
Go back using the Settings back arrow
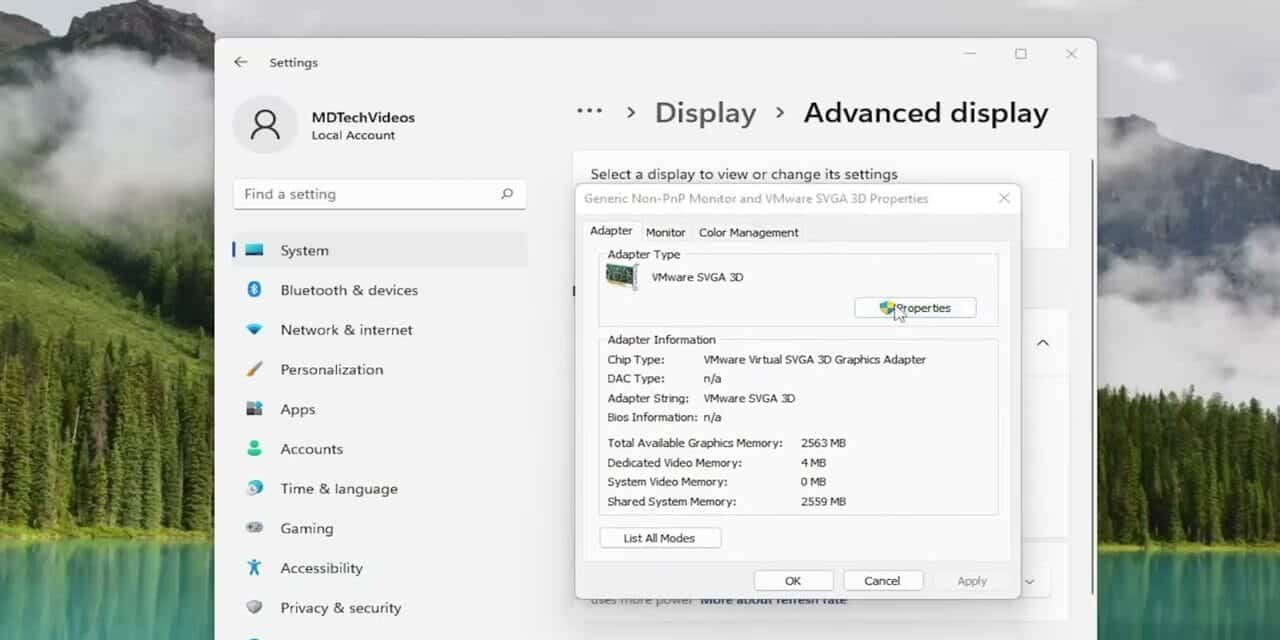(240, 62)
